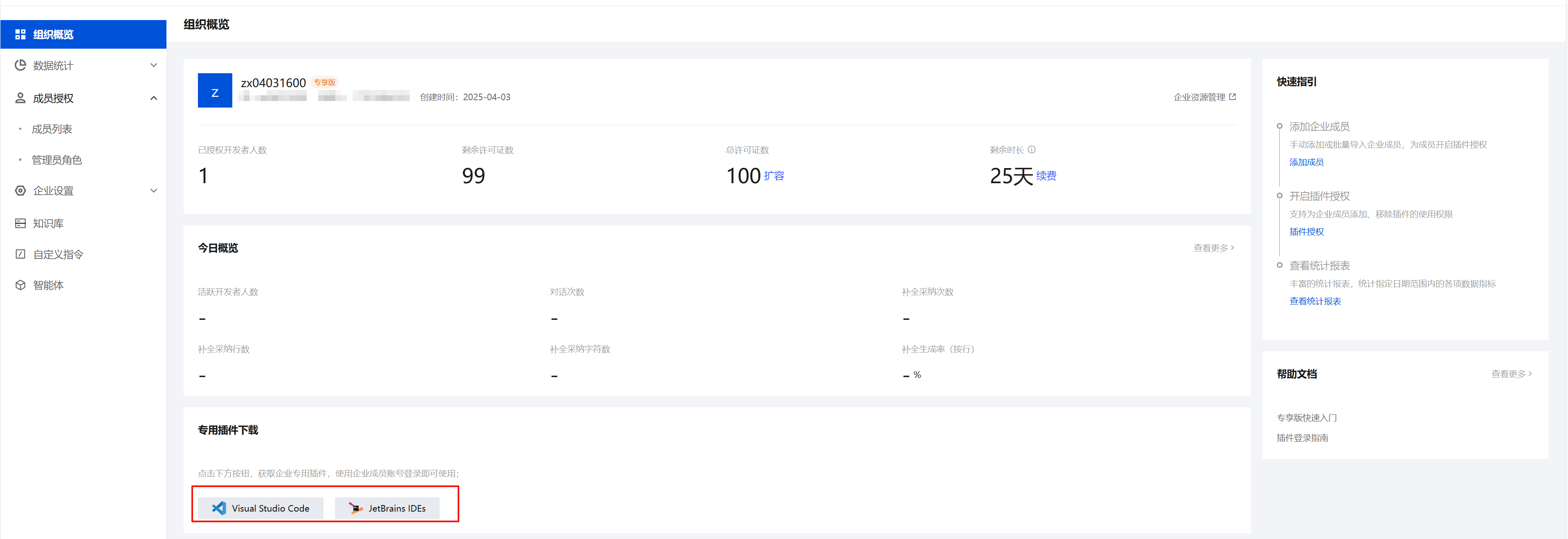Click 续费 link next to remaining days
This screenshot has height=539, width=1568.
coord(1046,176)
